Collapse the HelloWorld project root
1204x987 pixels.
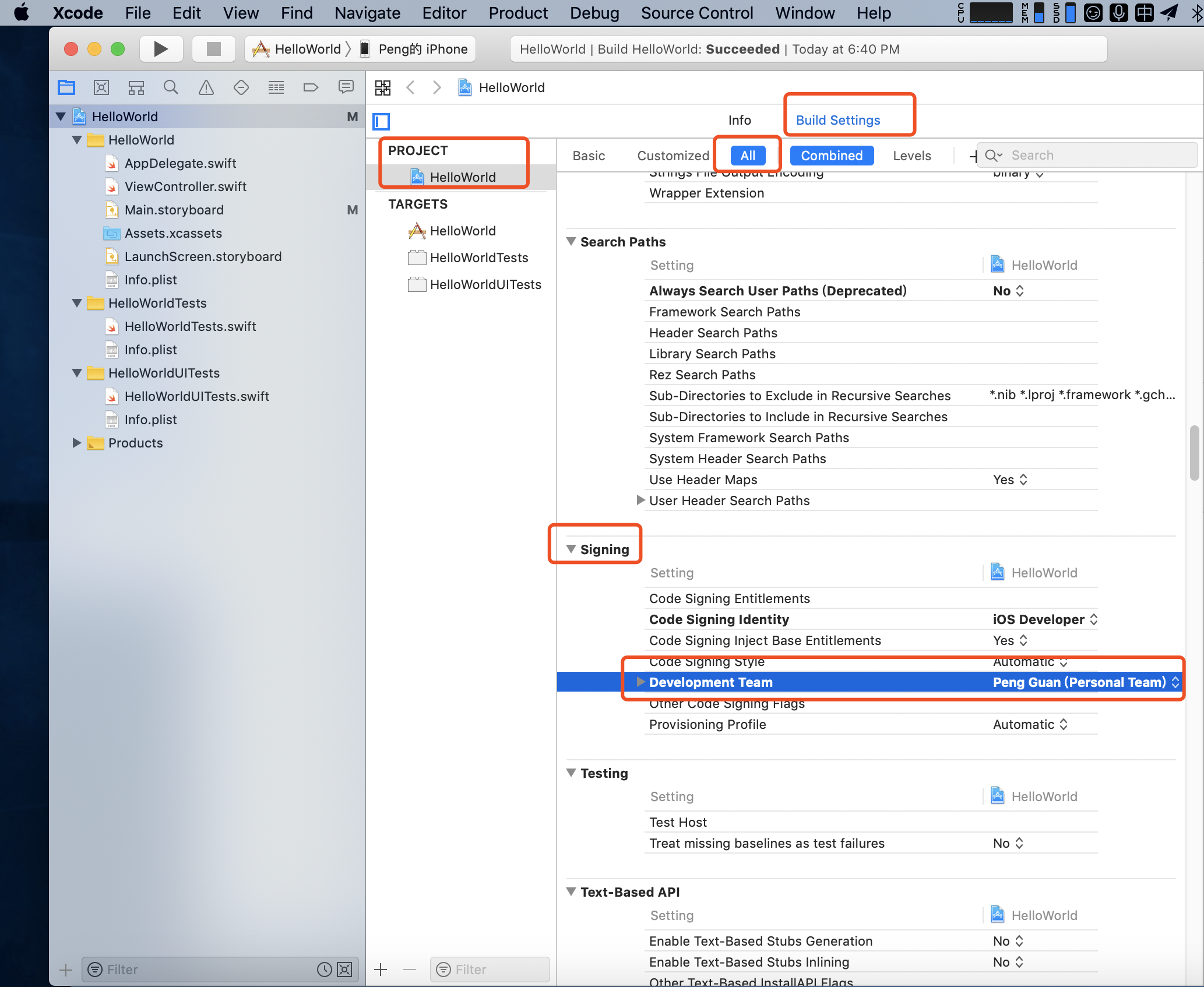[61, 117]
